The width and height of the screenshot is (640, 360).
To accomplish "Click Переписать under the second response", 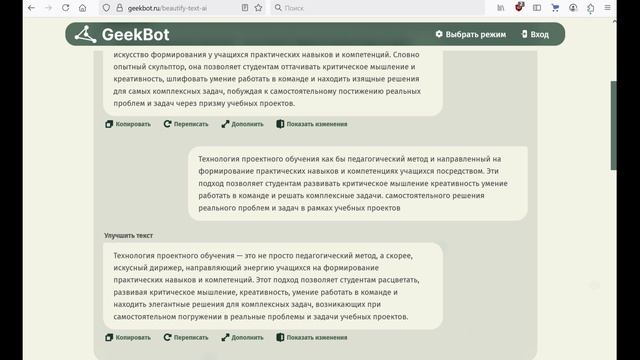I will pyautogui.click(x=186, y=338).
